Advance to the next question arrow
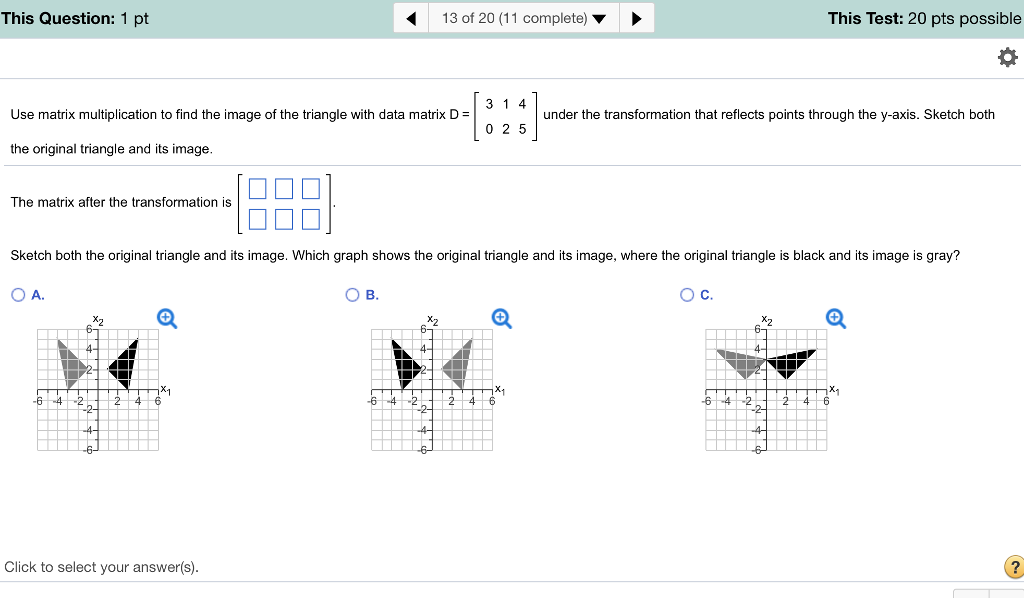The height and width of the screenshot is (598, 1024). [x=637, y=17]
